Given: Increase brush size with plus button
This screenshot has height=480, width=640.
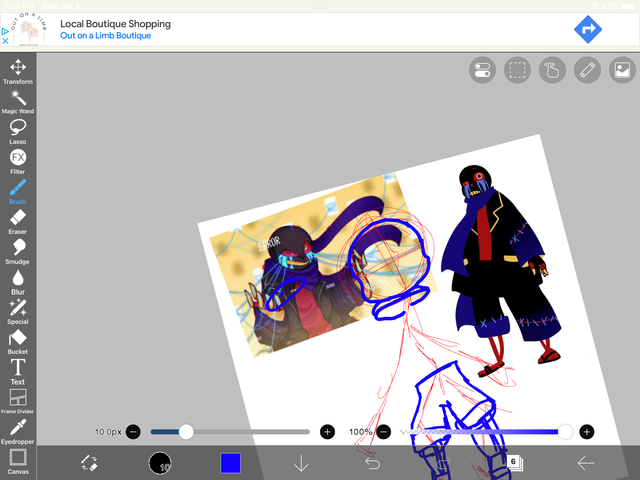Looking at the screenshot, I should [x=327, y=431].
